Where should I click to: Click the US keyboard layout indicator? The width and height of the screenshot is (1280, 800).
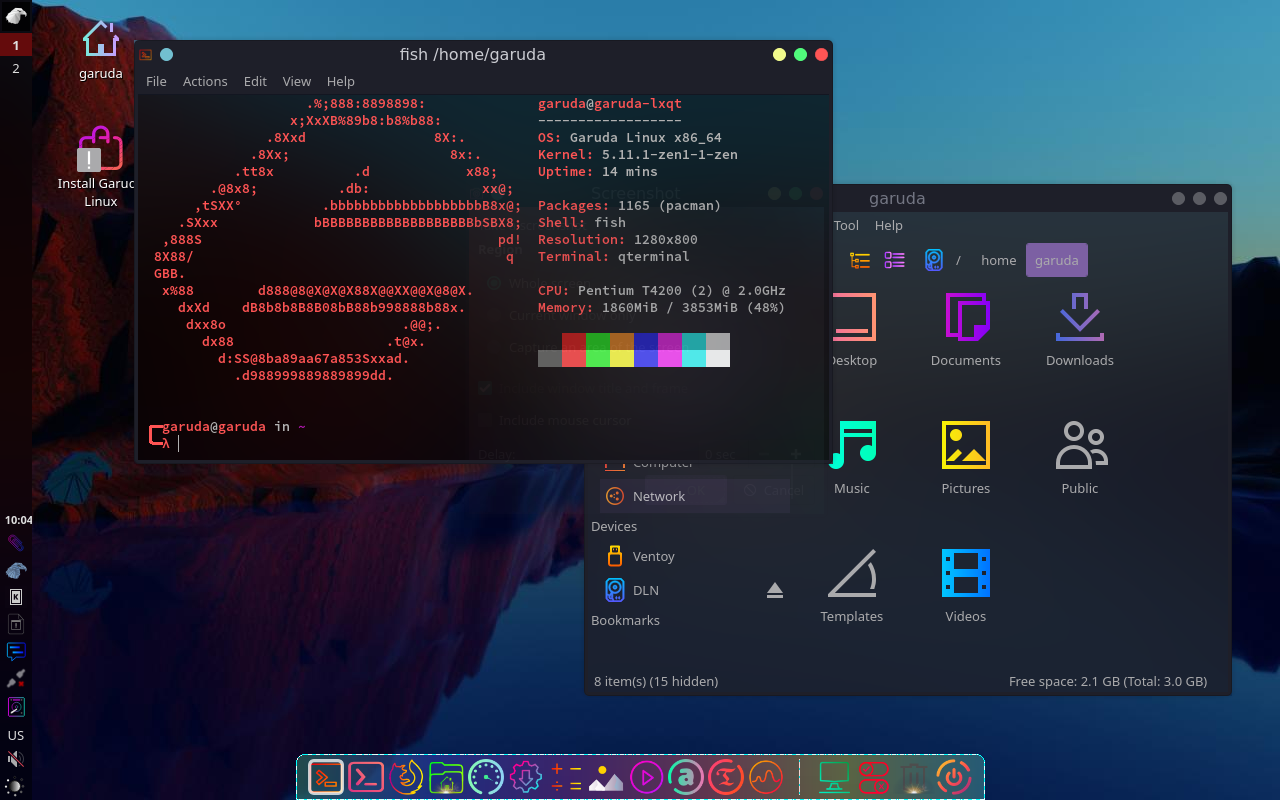coord(16,735)
